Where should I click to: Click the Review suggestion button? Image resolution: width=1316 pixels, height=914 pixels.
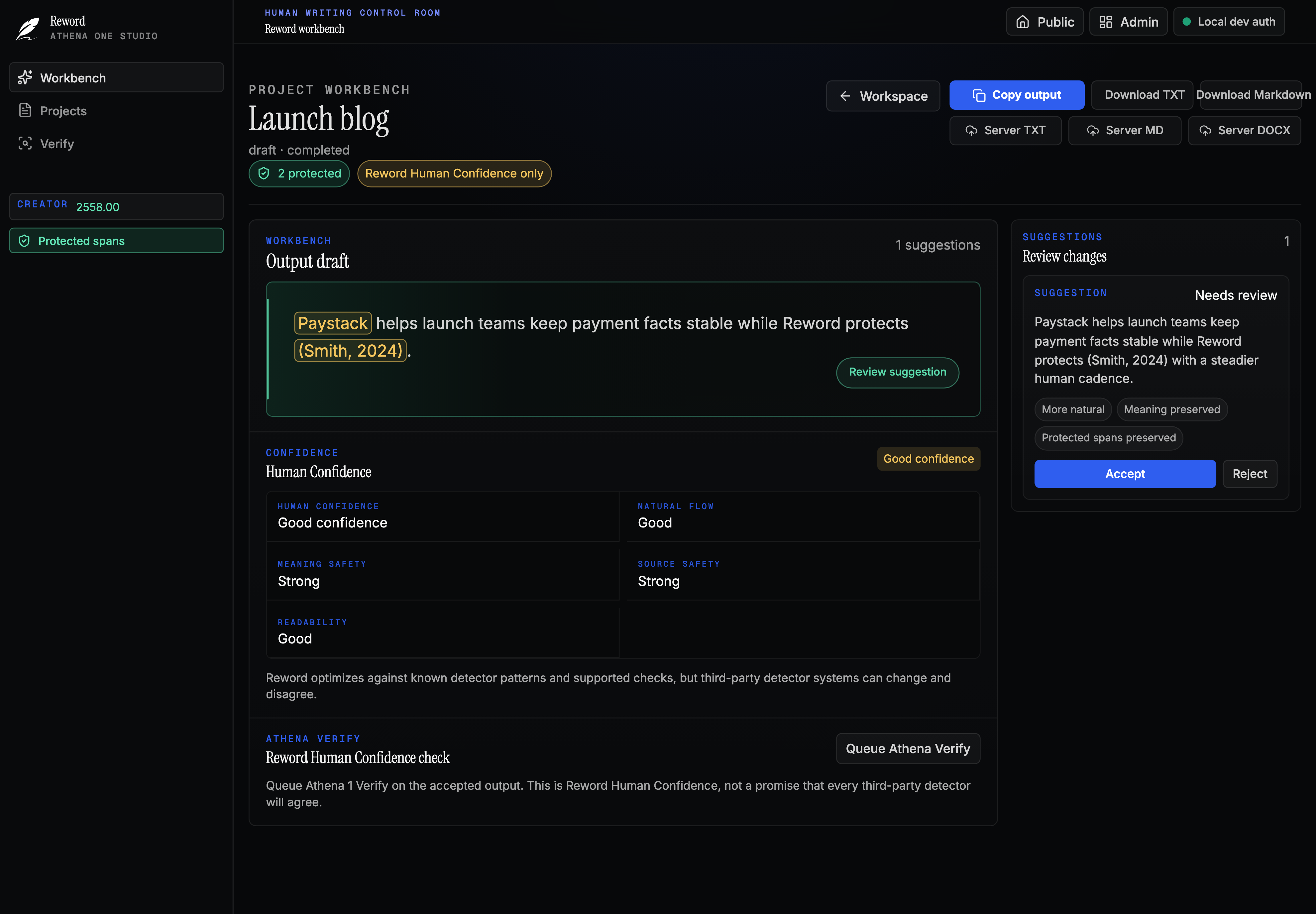pyautogui.click(x=897, y=372)
